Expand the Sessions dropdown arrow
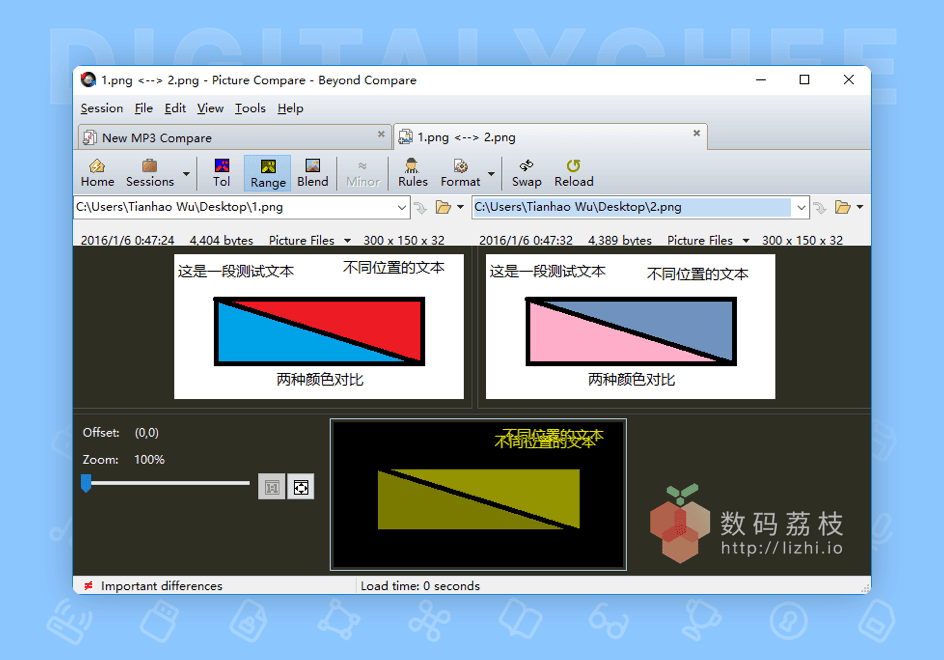The width and height of the screenshot is (944, 660). point(186,173)
